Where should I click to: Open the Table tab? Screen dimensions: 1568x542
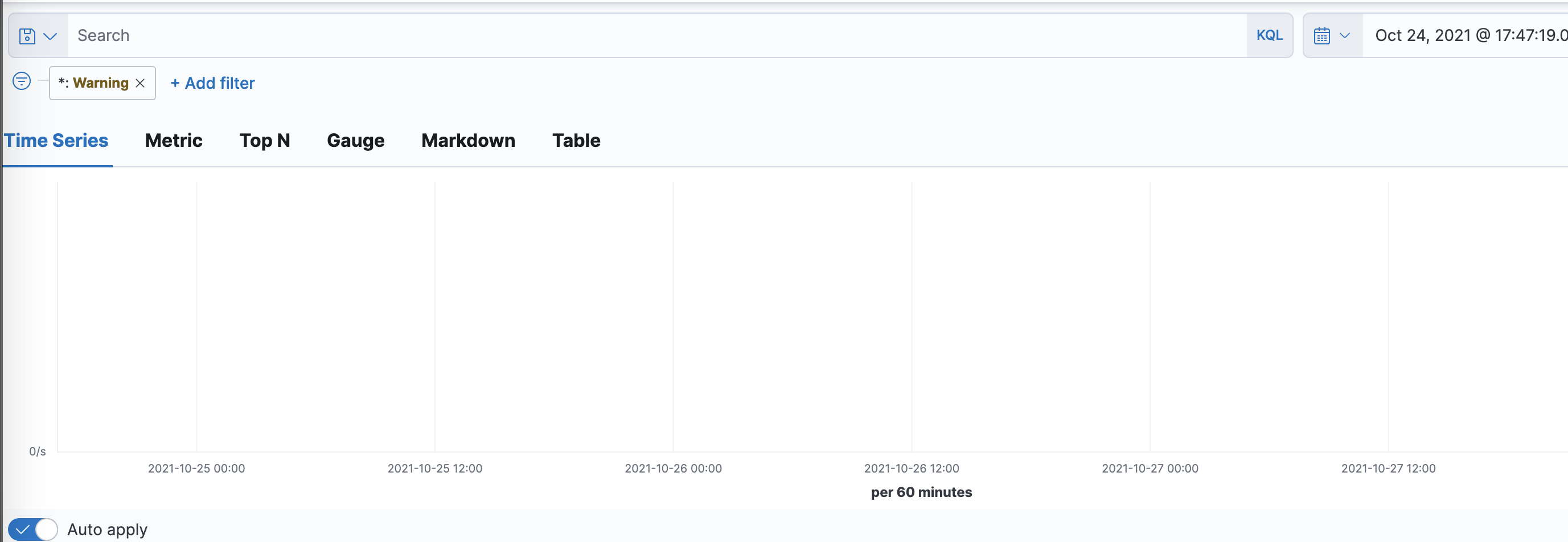pyautogui.click(x=576, y=141)
